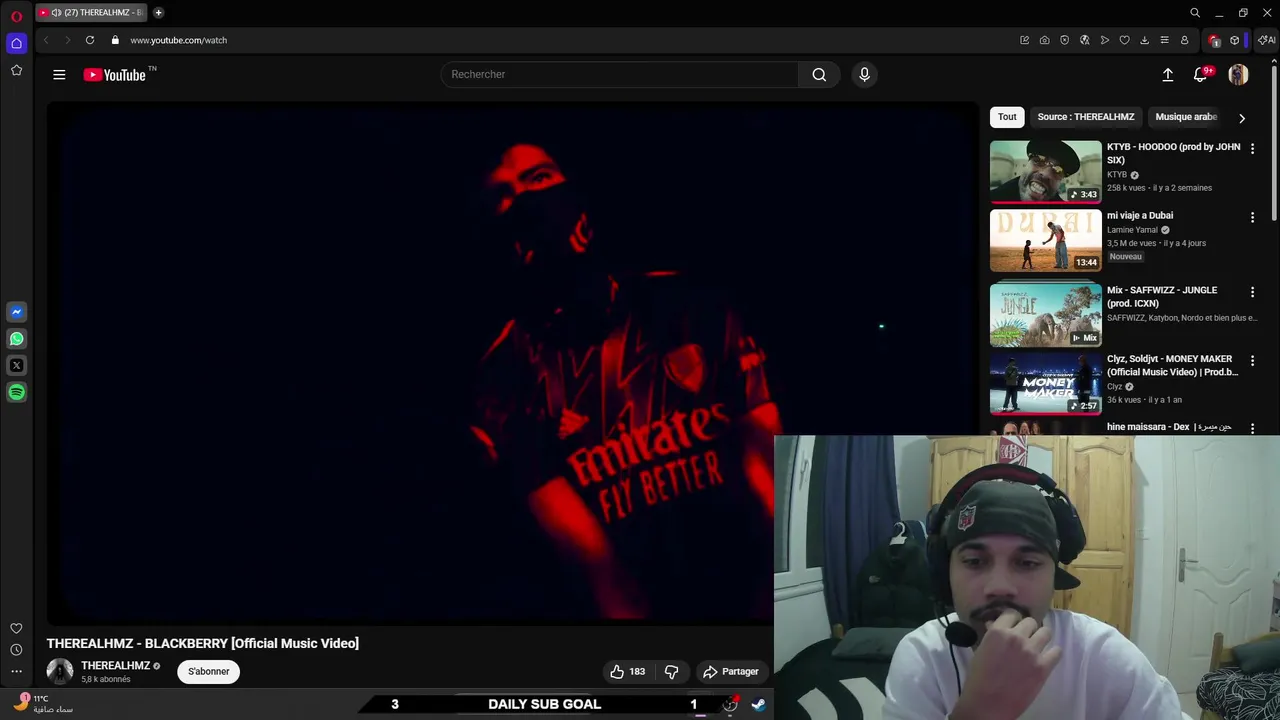Screen dimensions: 1280x720
Task: Show more filter chips with right arrow
Action: (x=1242, y=118)
